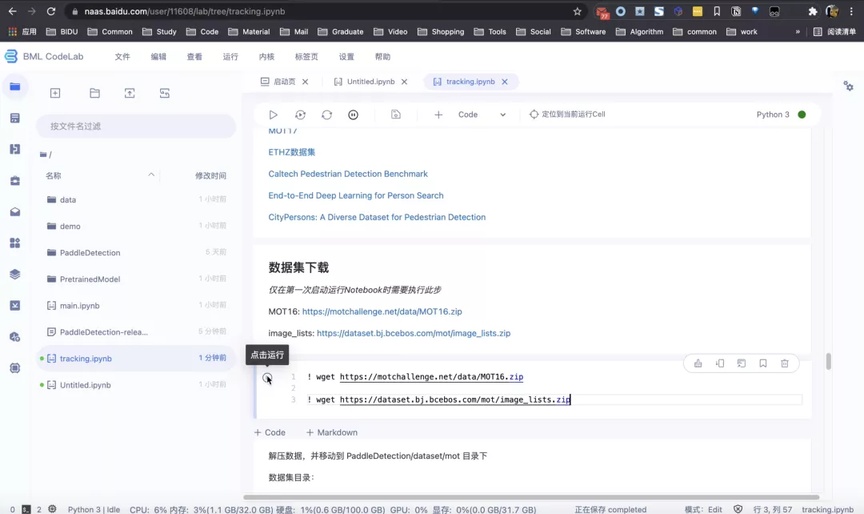Click the horizontal scrollbar at bottom

531,497
